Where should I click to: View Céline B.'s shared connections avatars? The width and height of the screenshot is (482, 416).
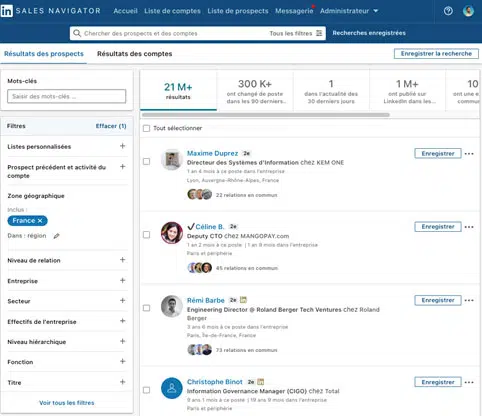click(200, 268)
